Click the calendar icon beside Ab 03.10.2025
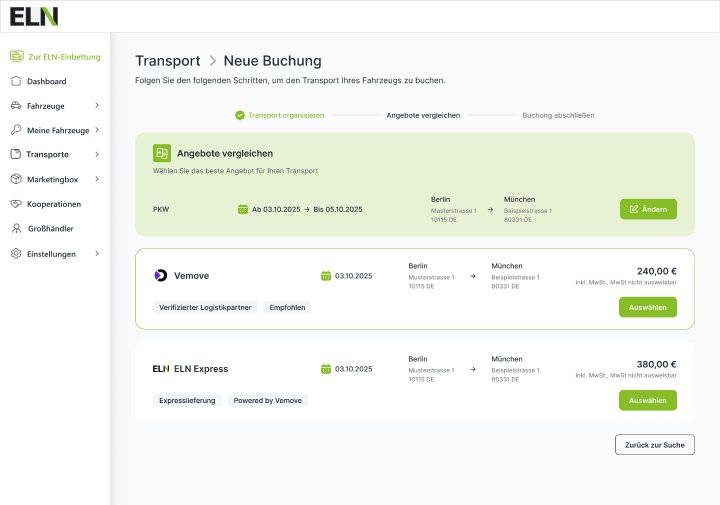720x505 pixels. pyautogui.click(x=243, y=209)
